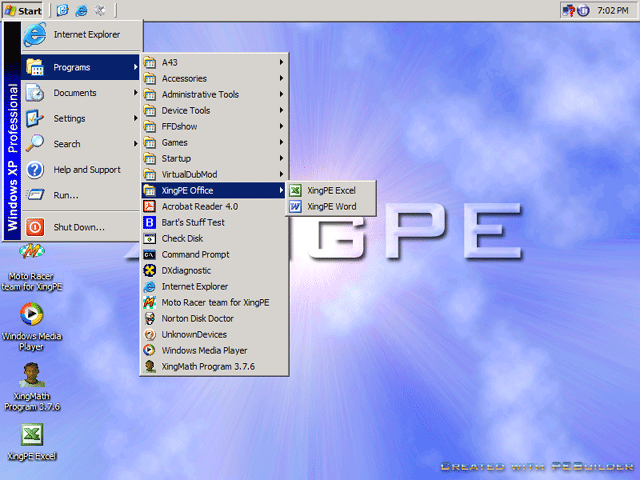640x480 pixels.
Task: Click the Search magnifying glass icon
Action: tap(35, 144)
